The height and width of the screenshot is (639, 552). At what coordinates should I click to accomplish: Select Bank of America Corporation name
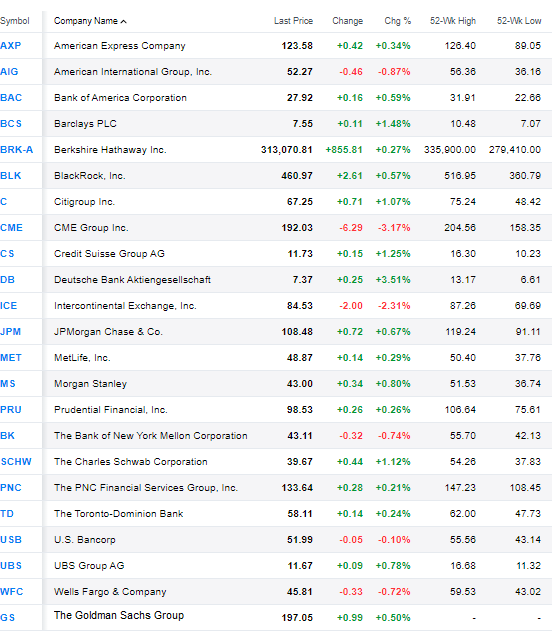click(120, 98)
